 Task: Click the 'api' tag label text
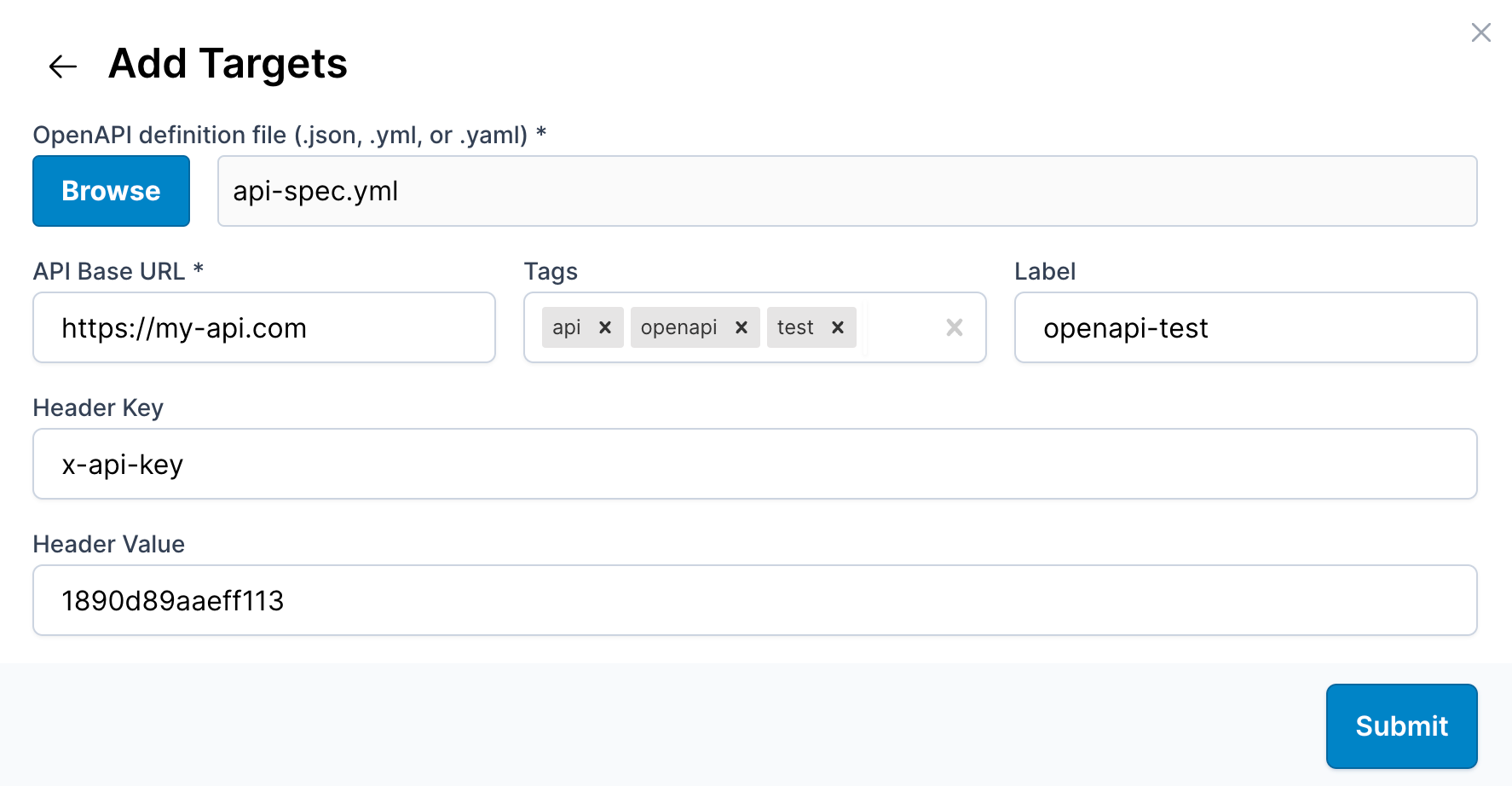coord(566,327)
